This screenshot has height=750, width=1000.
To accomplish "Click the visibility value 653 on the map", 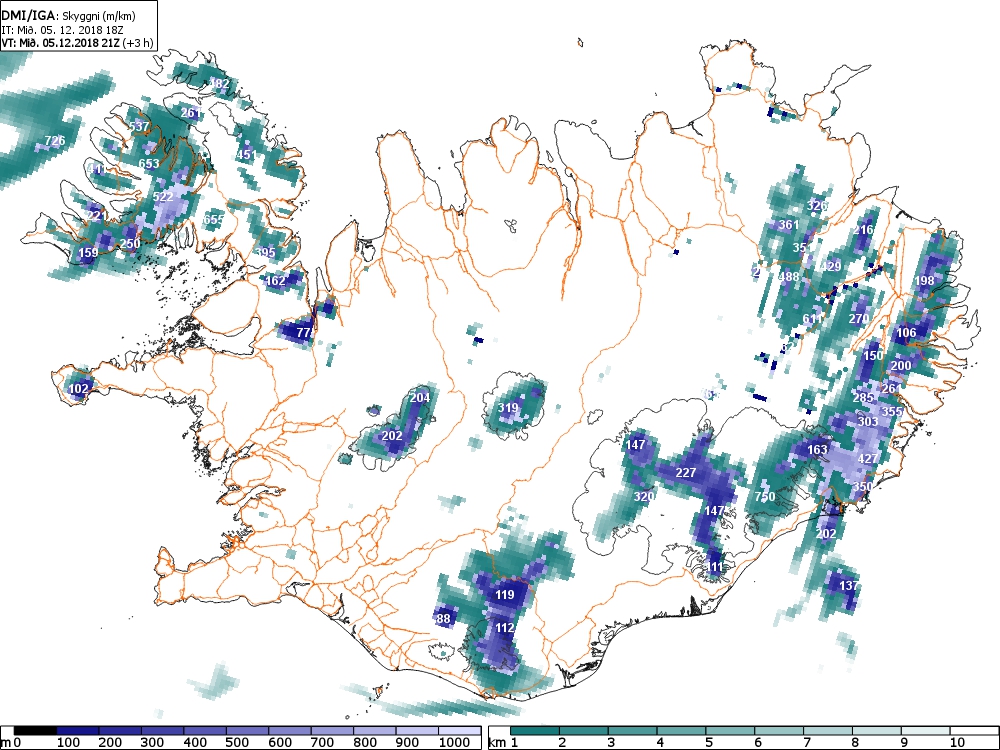I will click(149, 164).
